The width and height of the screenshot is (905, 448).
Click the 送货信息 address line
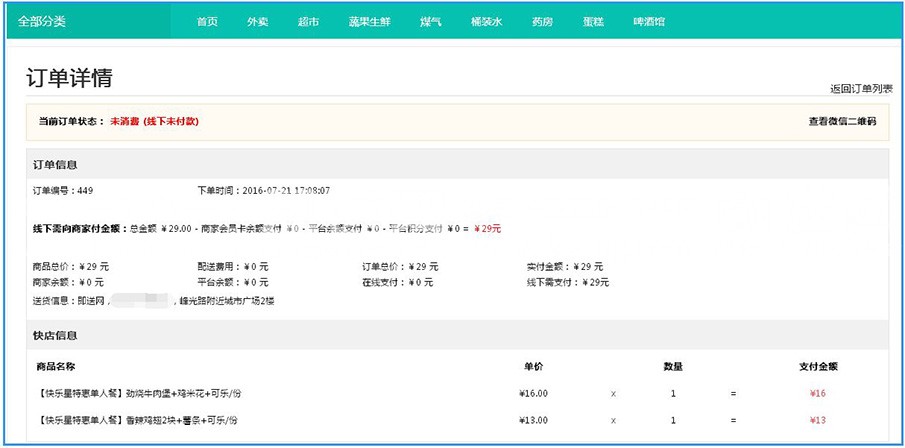coord(154,301)
